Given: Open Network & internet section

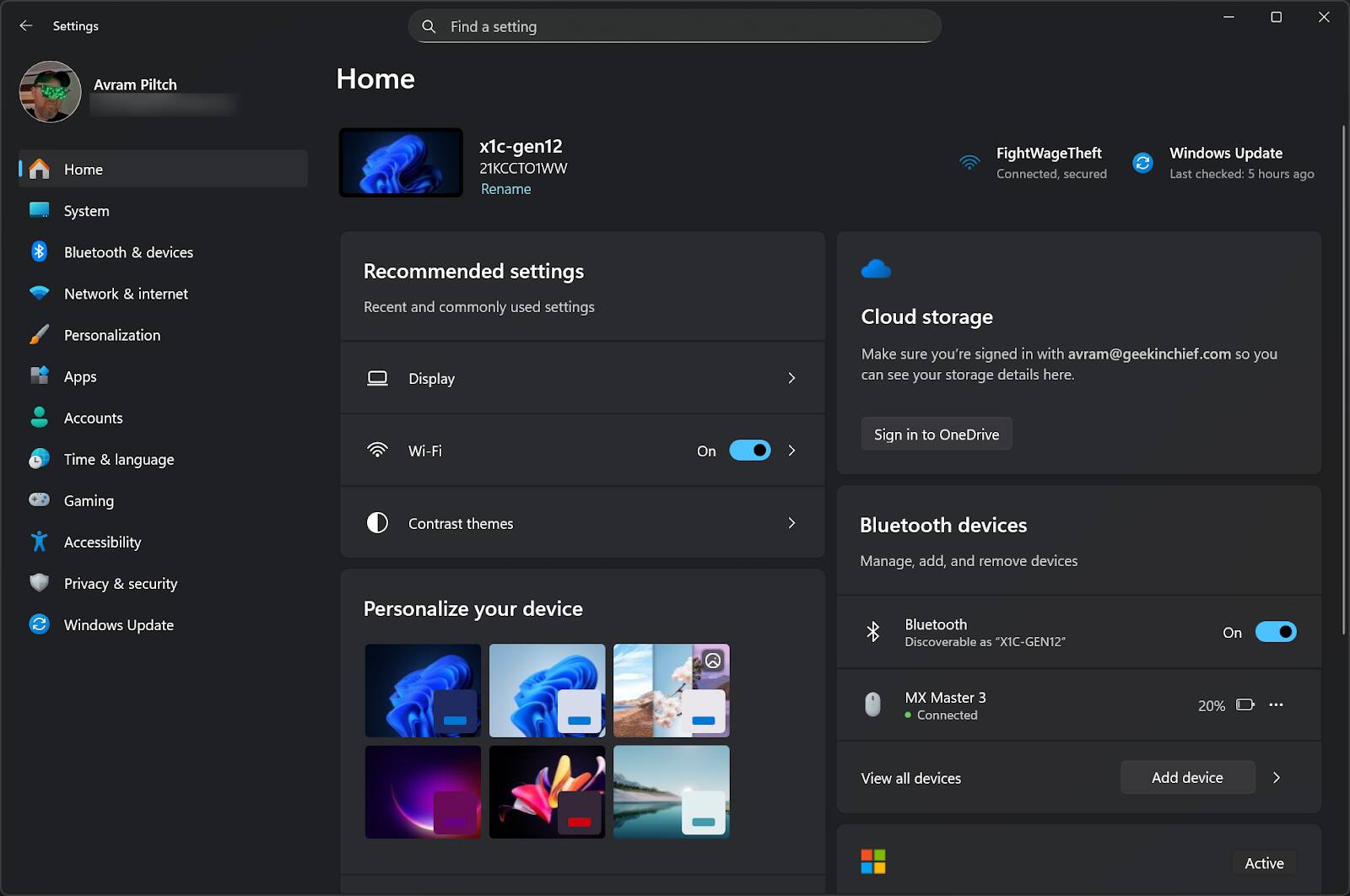Looking at the screenshot, I should (164, 293).
